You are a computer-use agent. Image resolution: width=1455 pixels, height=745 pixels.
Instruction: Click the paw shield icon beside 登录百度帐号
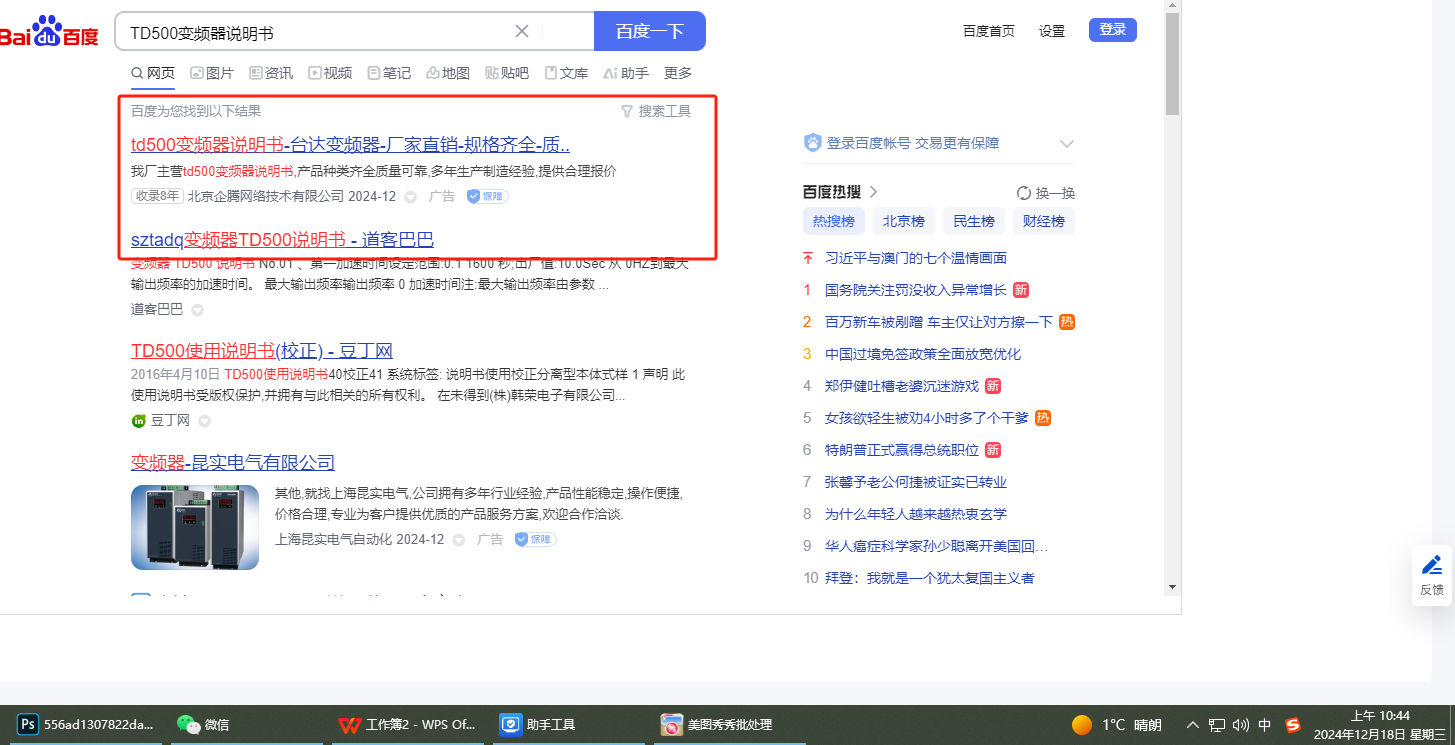(812, 143)
